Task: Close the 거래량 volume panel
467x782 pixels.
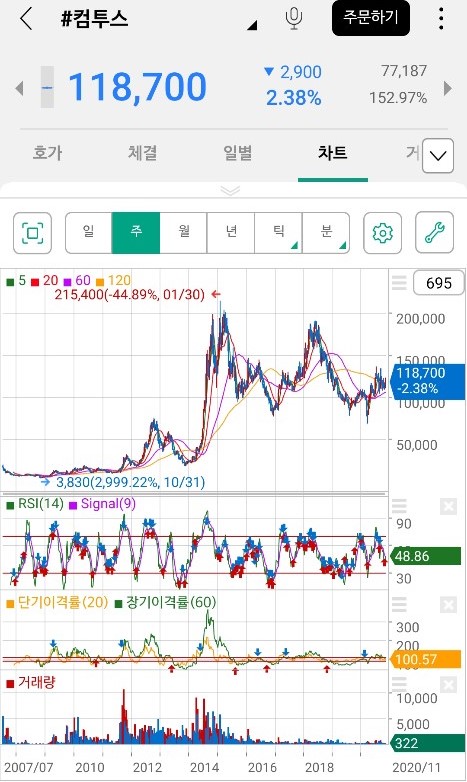Action: (449, 685)
